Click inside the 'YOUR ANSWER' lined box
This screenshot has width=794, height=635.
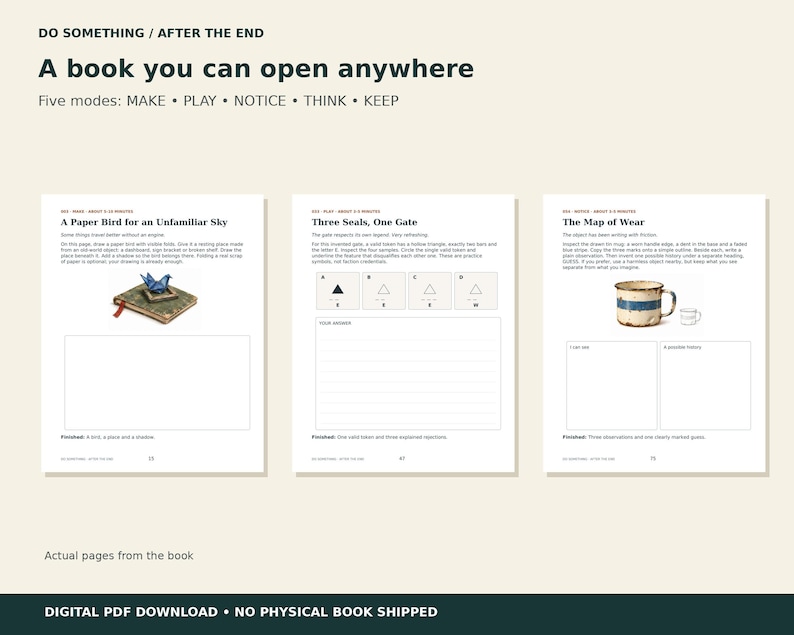[x=408, y=374]
